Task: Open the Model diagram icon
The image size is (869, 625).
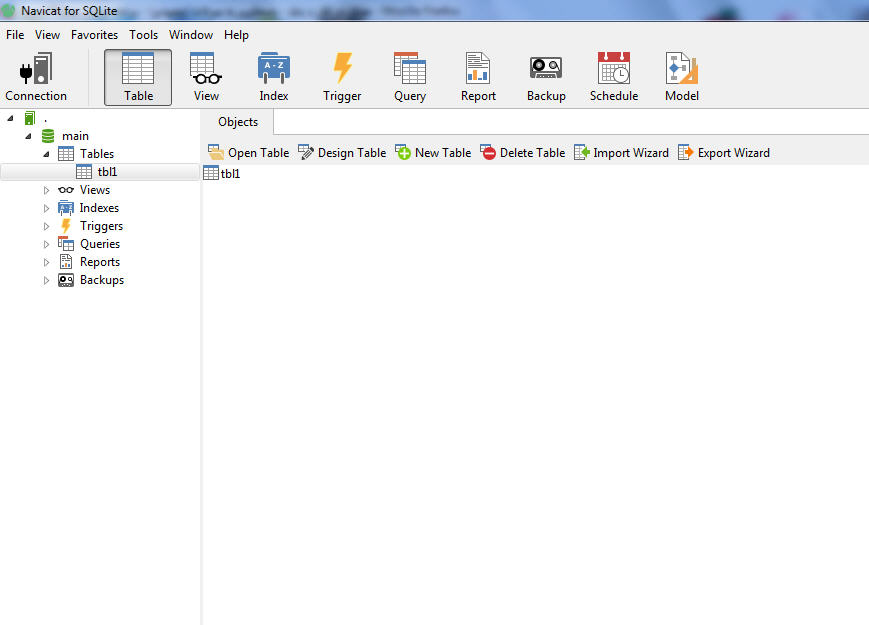Action: (x=682, y=69)
